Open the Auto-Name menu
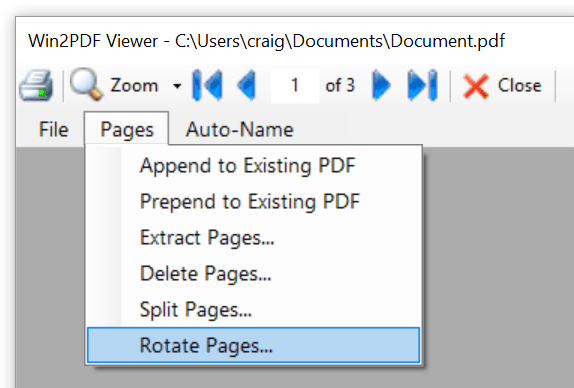Screen dimensions: 574x388 pos(239,130)
